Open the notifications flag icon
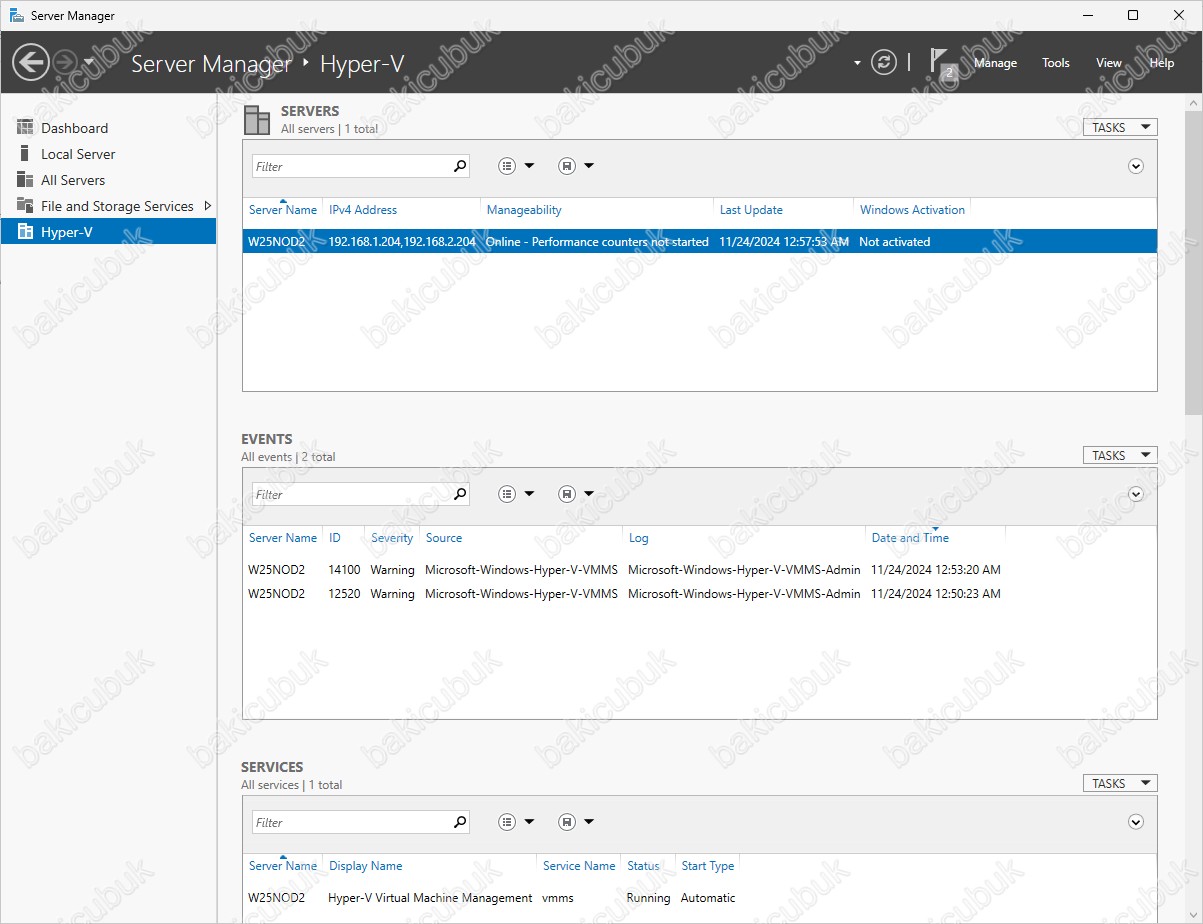Screen dimensions: 1203x924 pos(942,63)
